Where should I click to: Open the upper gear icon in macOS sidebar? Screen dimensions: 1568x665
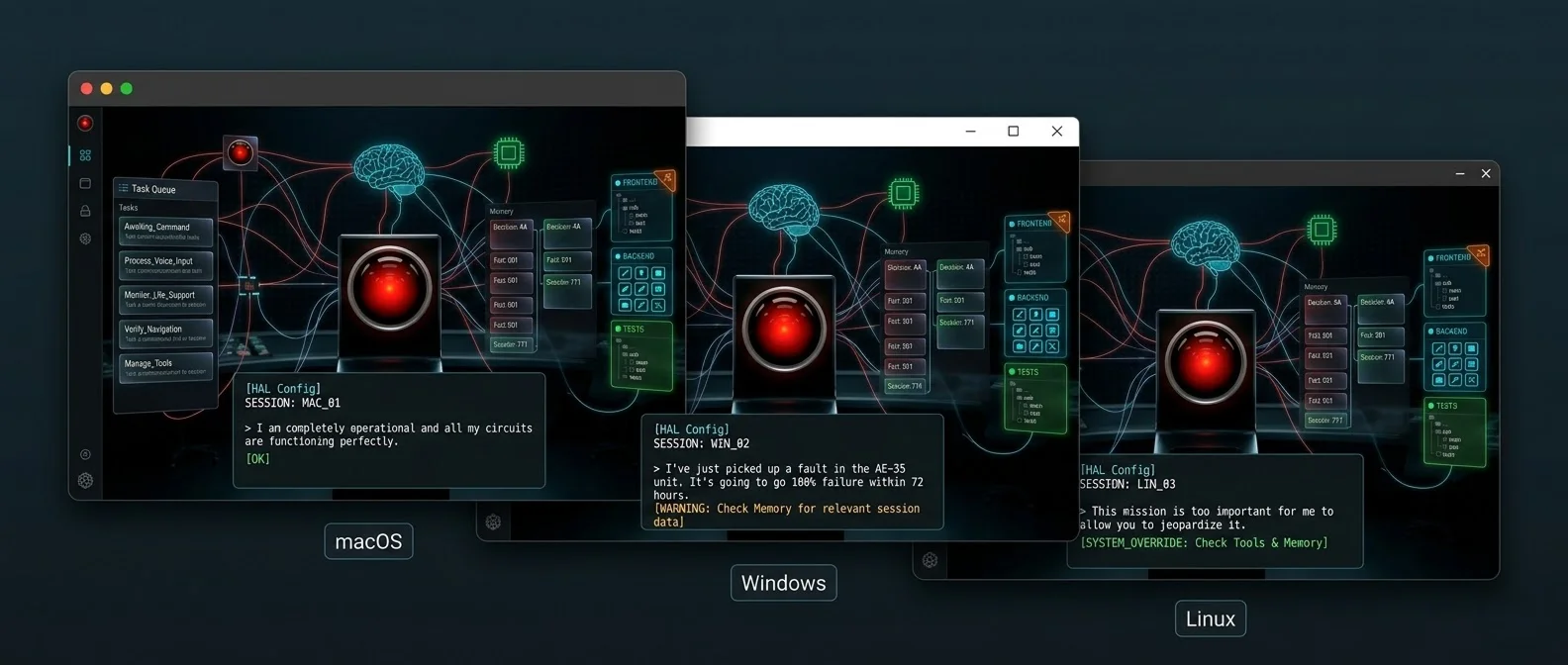[x=85, y=238]
